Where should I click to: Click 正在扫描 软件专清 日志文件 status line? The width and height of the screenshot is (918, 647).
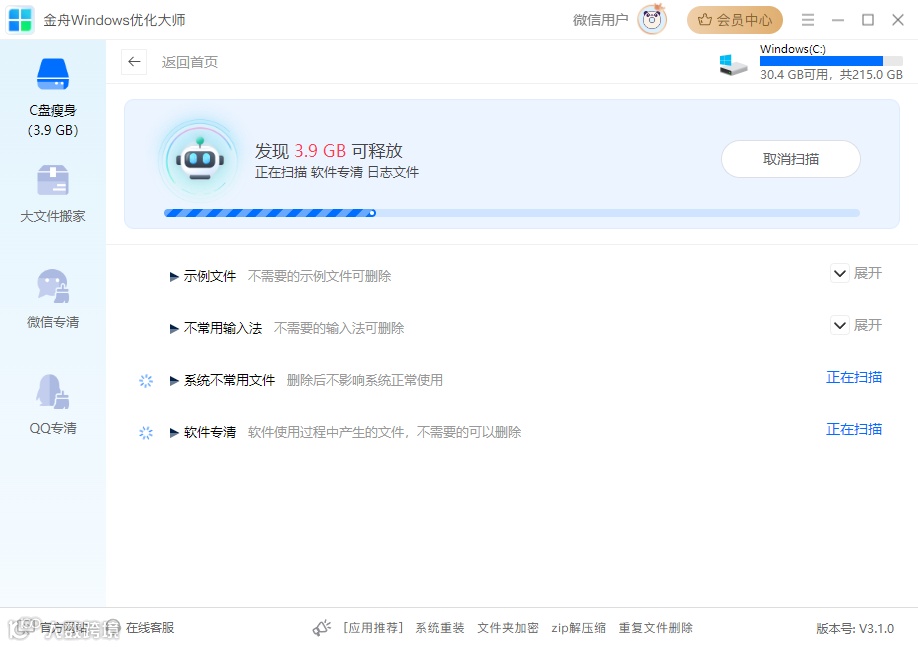[x=337, y=172]
